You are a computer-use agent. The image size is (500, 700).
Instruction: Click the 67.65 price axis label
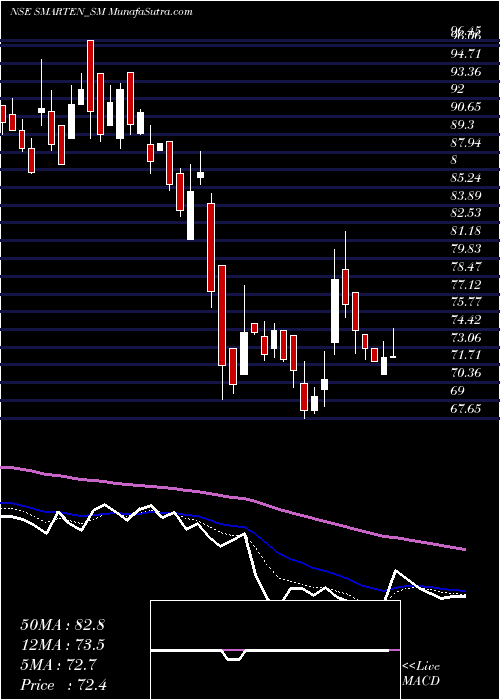466,409
